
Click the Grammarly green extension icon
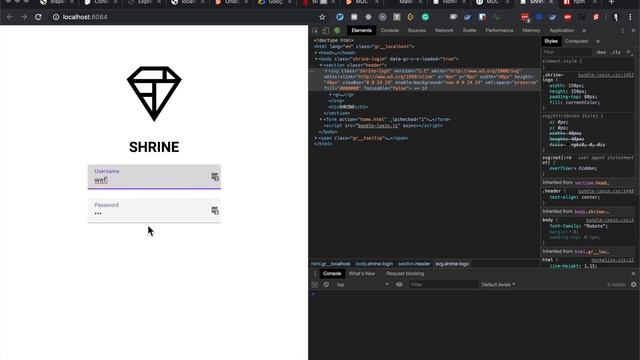(x=425, y=17)
